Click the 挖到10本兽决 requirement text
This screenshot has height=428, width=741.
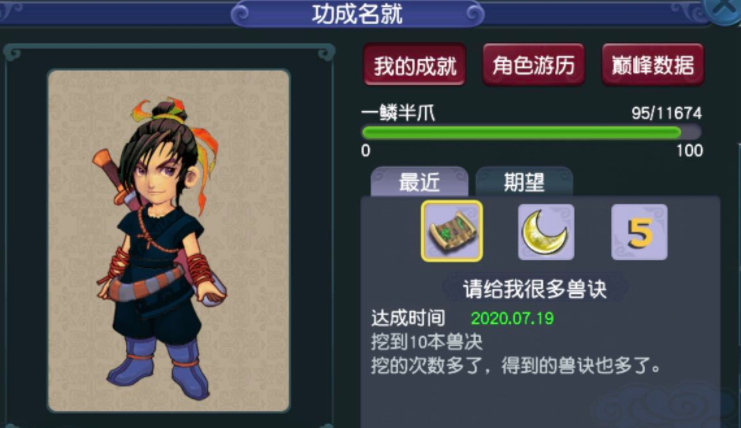pyautogui.click(x=426, y=342)
